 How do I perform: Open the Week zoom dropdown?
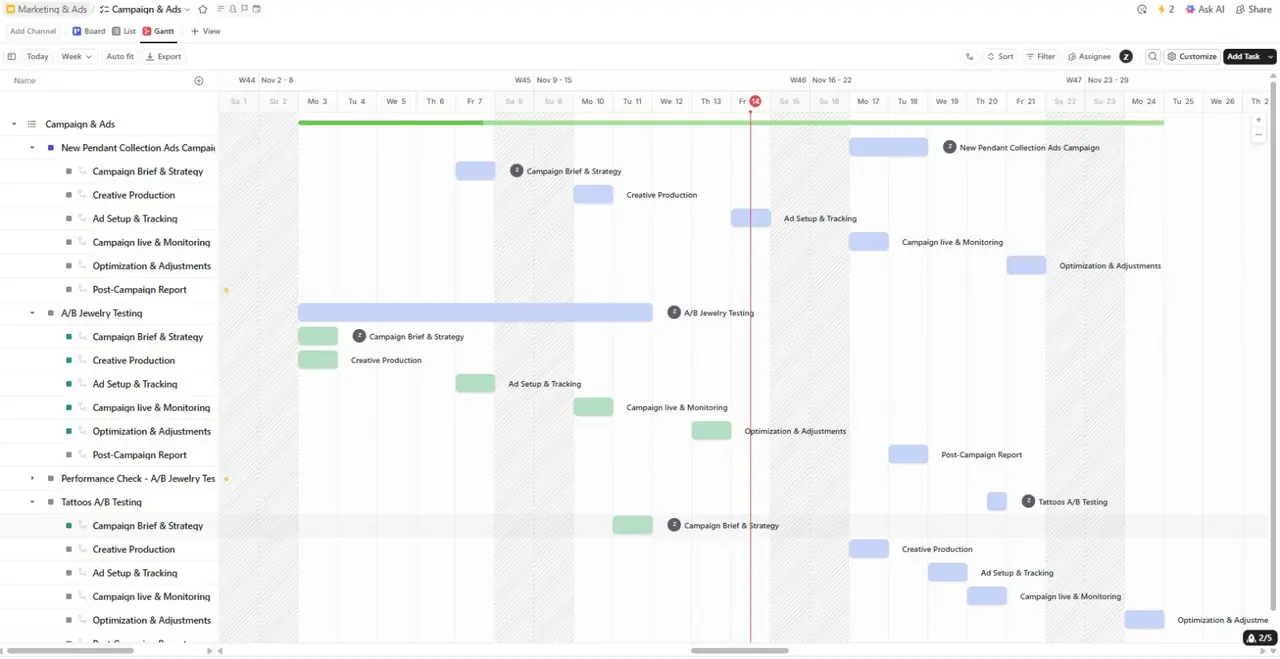(76, 57)
